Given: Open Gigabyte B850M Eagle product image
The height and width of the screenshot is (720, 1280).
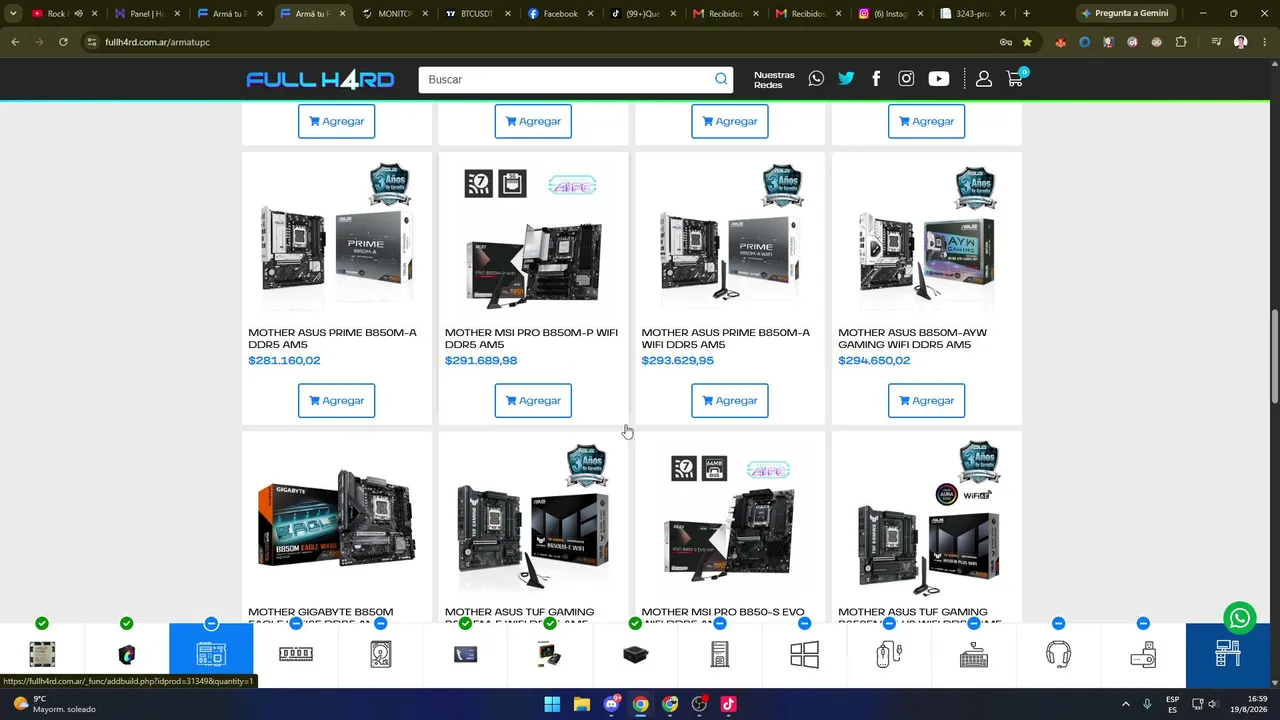Looking at the screenshot, I should pyautogui.click(x=336, y=518).
